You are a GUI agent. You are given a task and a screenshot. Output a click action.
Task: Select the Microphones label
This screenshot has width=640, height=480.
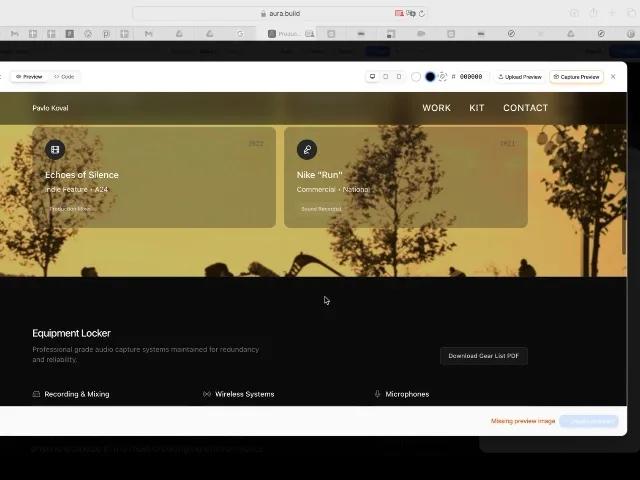(x=407, y=394)
